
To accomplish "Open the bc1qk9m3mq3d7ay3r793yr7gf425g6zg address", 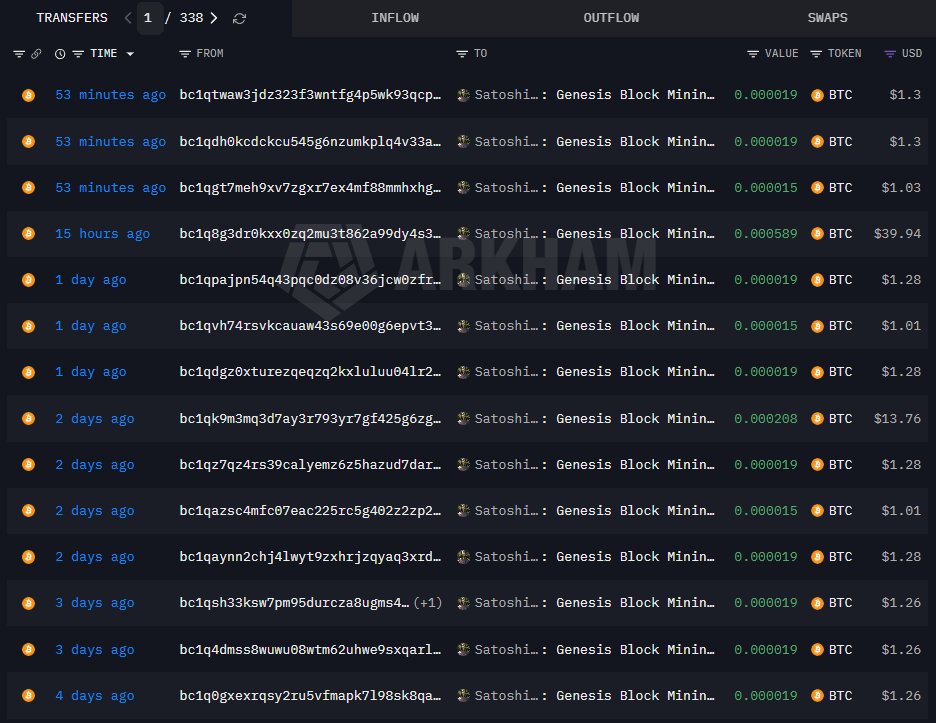I will (x=310, y=419).
